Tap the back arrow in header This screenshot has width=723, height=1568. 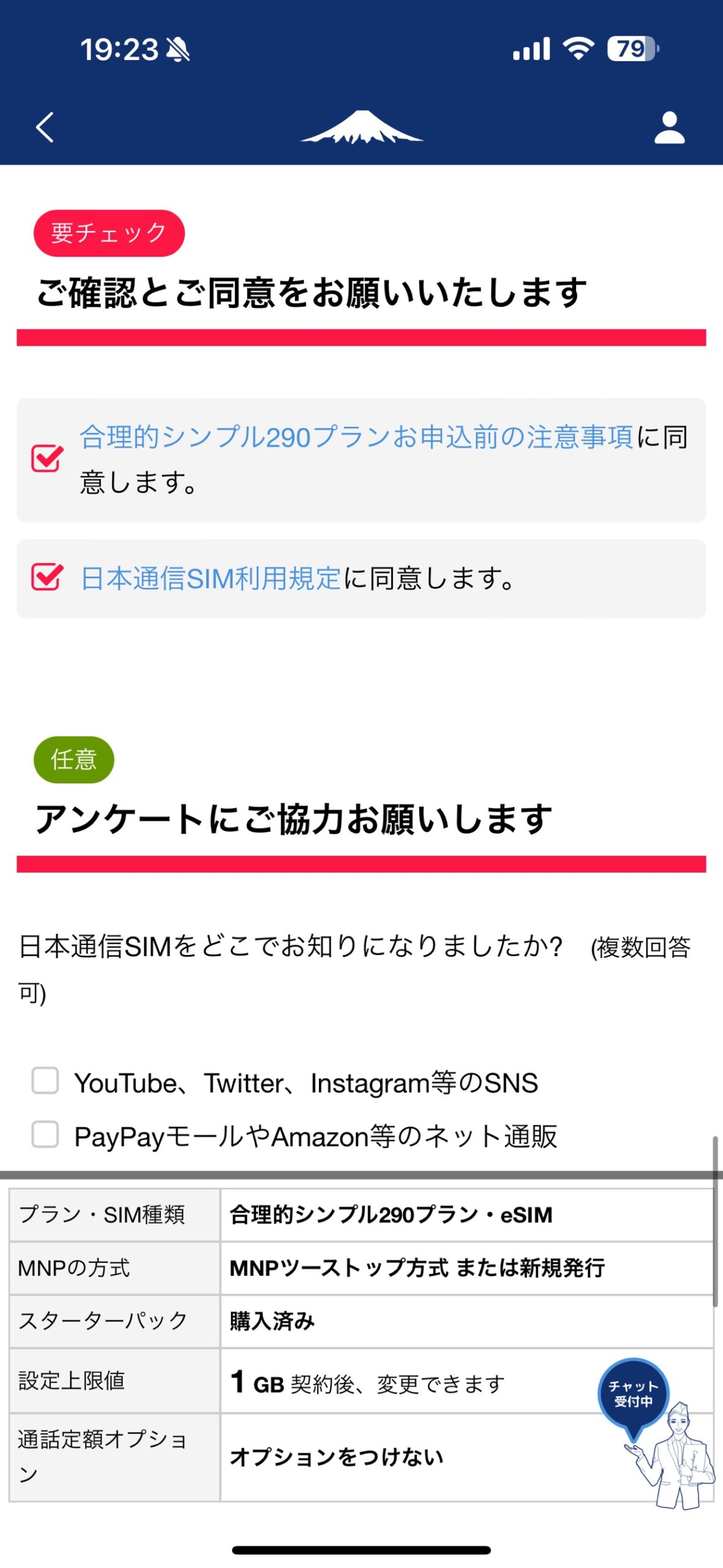click(x=45, y=127)
